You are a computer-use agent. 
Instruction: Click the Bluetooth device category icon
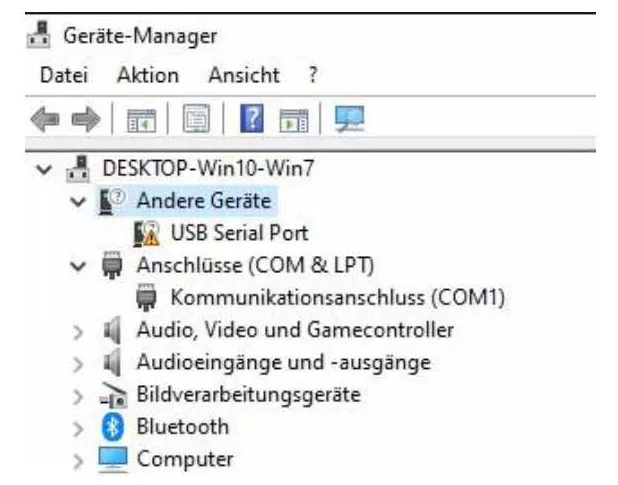click(113, 427)
